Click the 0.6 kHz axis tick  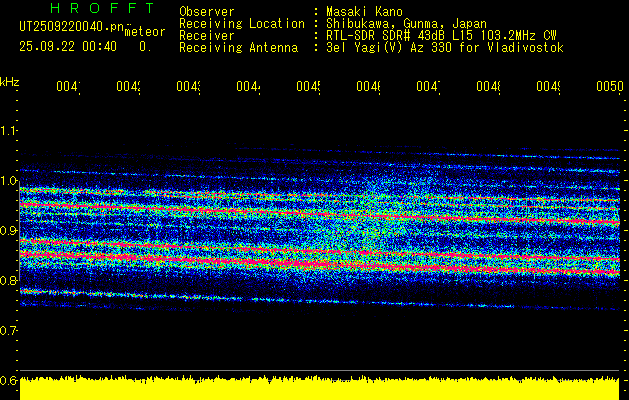click(9, 380)
